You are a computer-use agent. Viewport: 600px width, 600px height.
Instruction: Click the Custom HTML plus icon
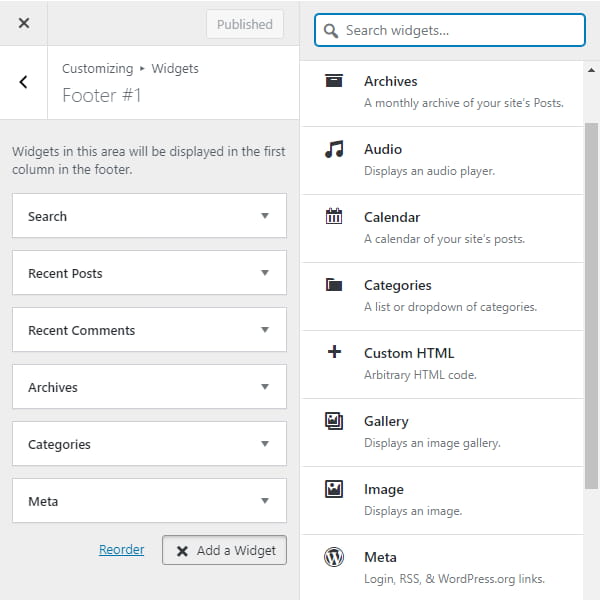[334, 352]
